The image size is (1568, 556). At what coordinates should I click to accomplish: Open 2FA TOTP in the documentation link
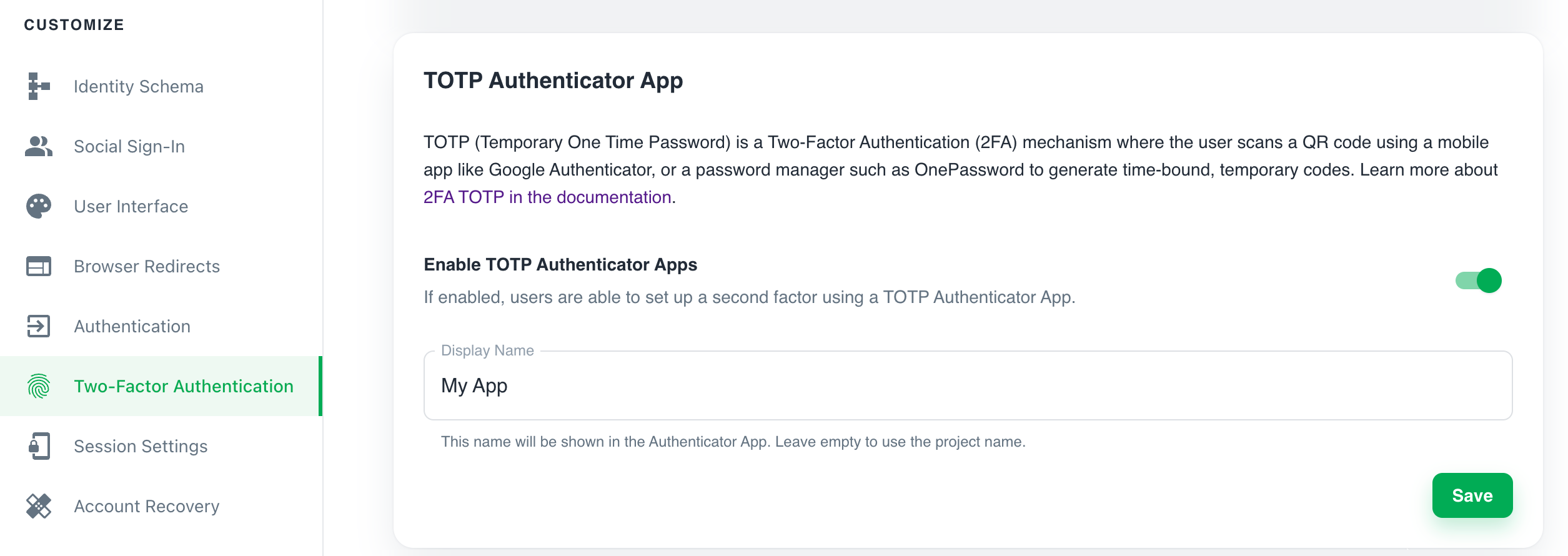(x=547, y=197)
